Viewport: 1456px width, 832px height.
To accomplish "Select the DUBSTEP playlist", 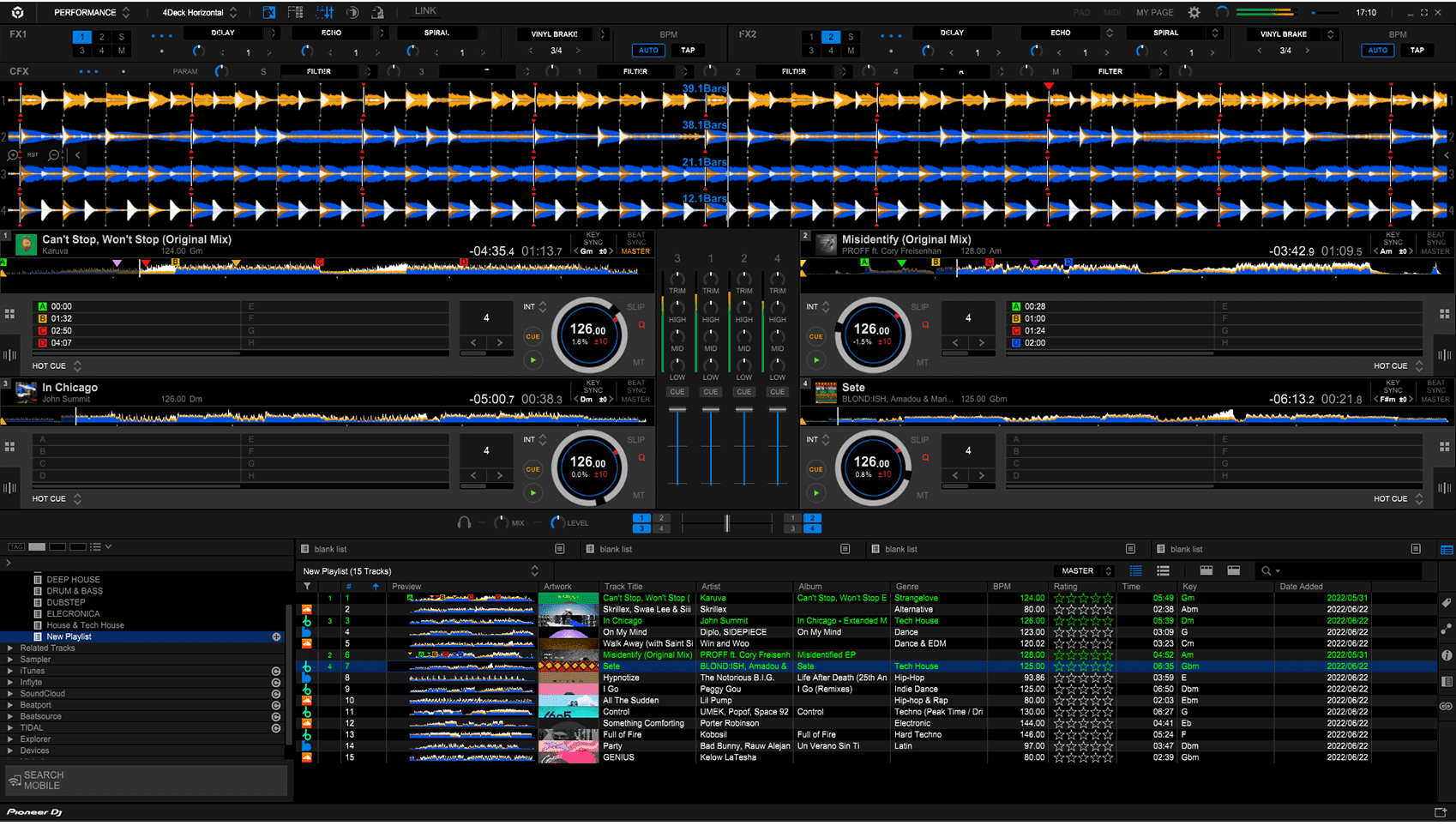I will tap(66, 602).
